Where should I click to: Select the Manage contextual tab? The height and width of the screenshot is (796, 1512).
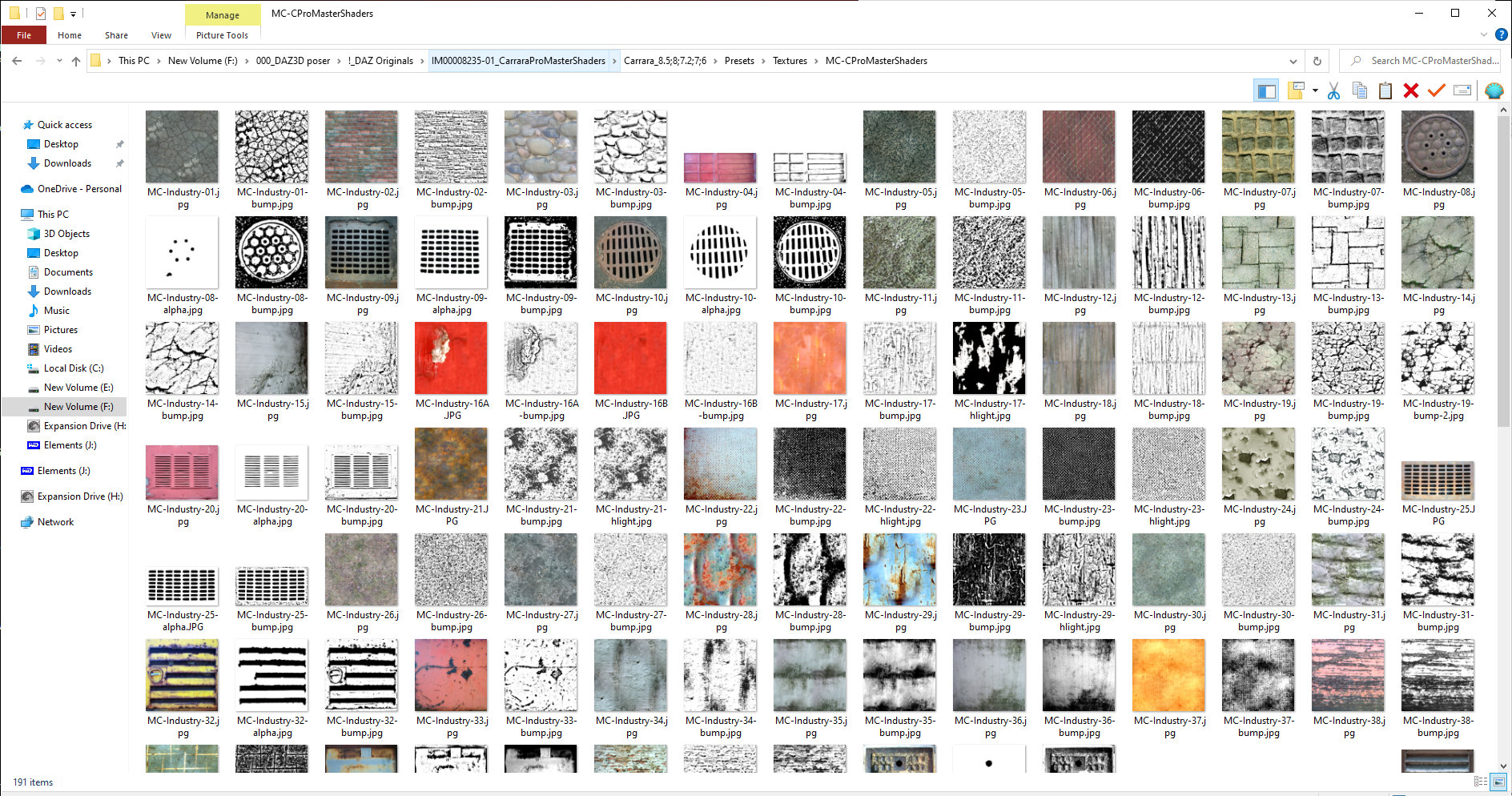223,15
